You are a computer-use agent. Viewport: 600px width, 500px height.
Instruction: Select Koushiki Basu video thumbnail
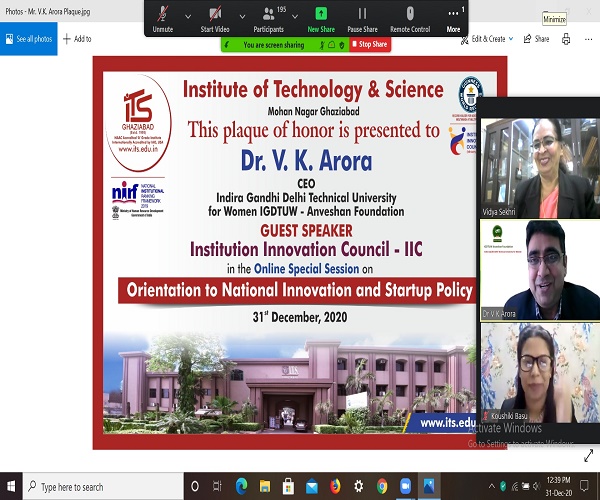coord(540,373)
